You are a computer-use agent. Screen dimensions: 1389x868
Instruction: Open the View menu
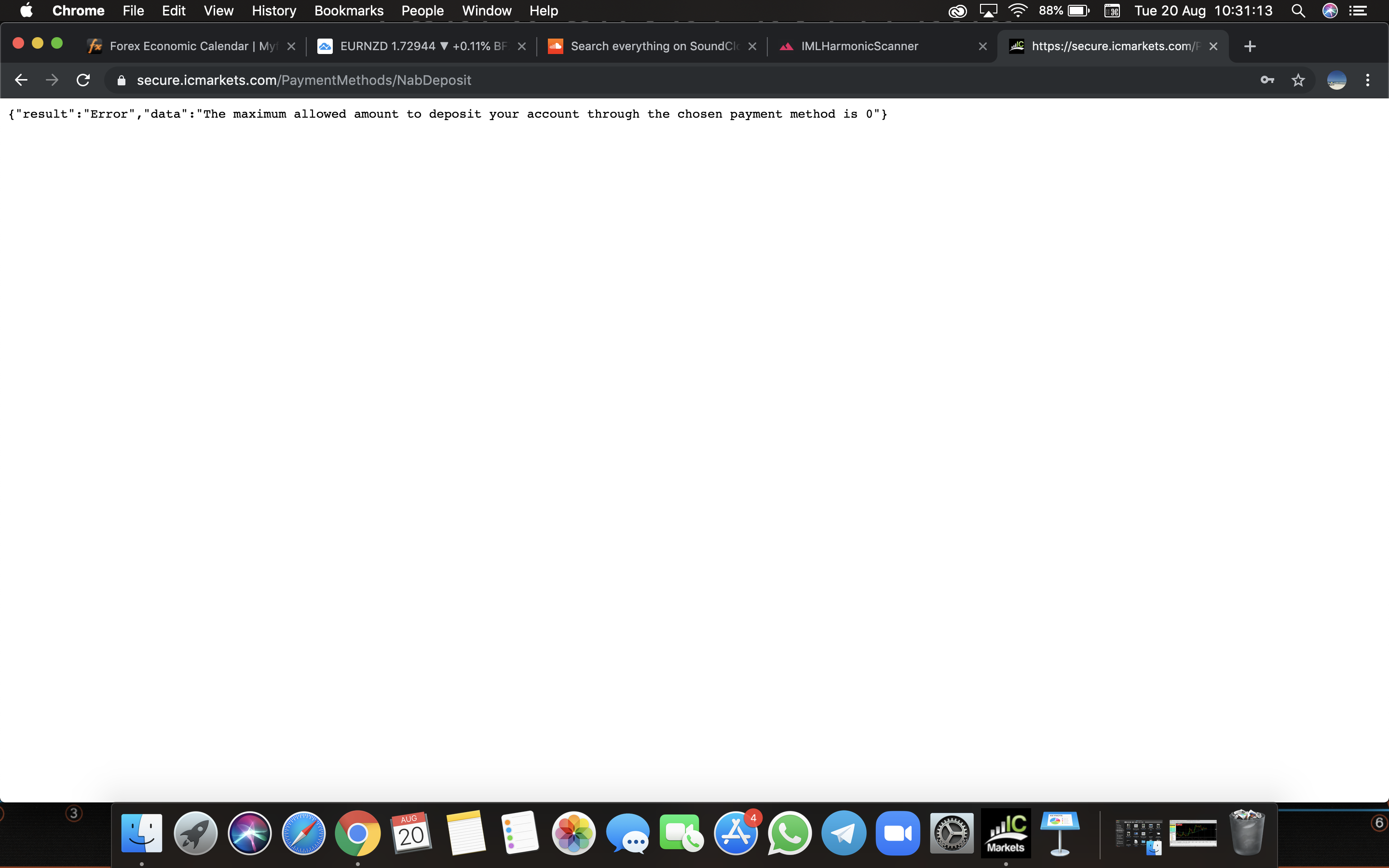coord(218,11)
